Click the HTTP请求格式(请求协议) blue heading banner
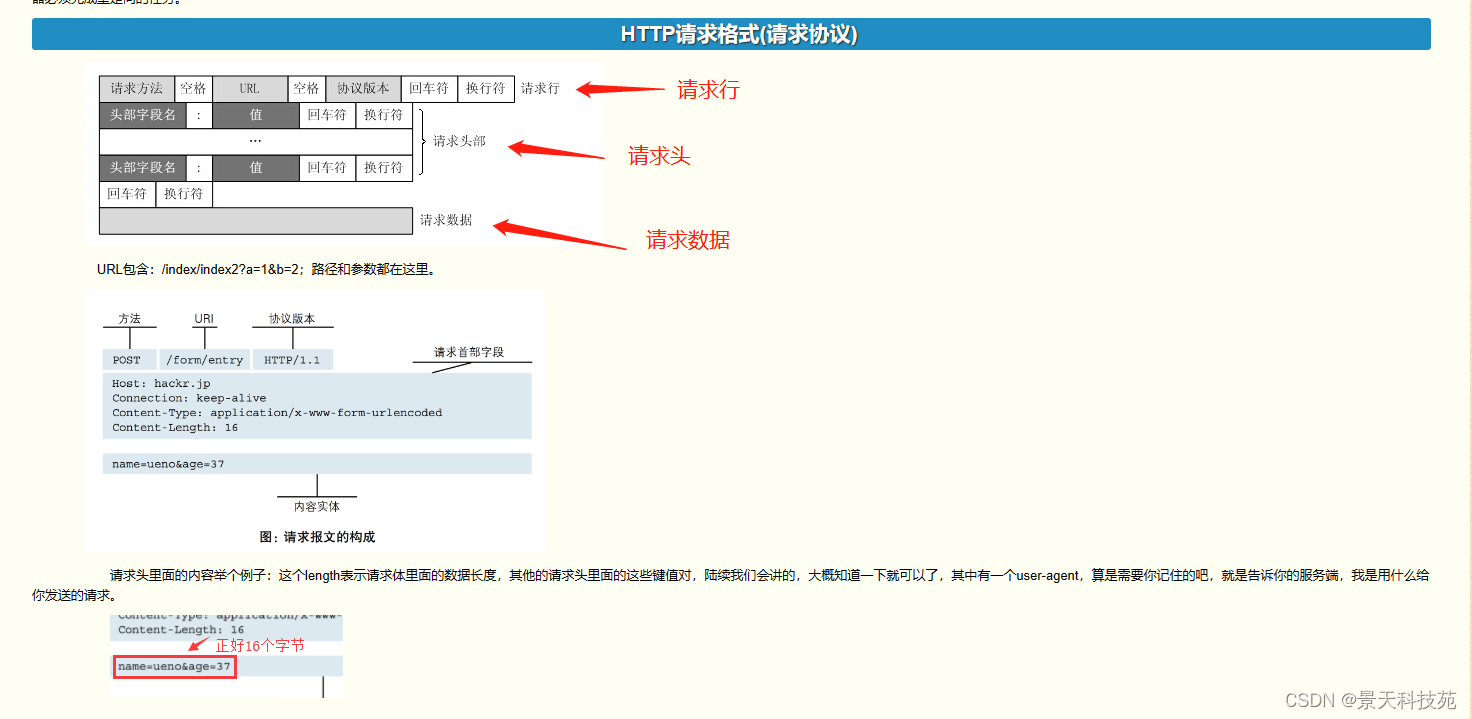The height and width of the screenshot is (719, 1472). pos(731,34)
